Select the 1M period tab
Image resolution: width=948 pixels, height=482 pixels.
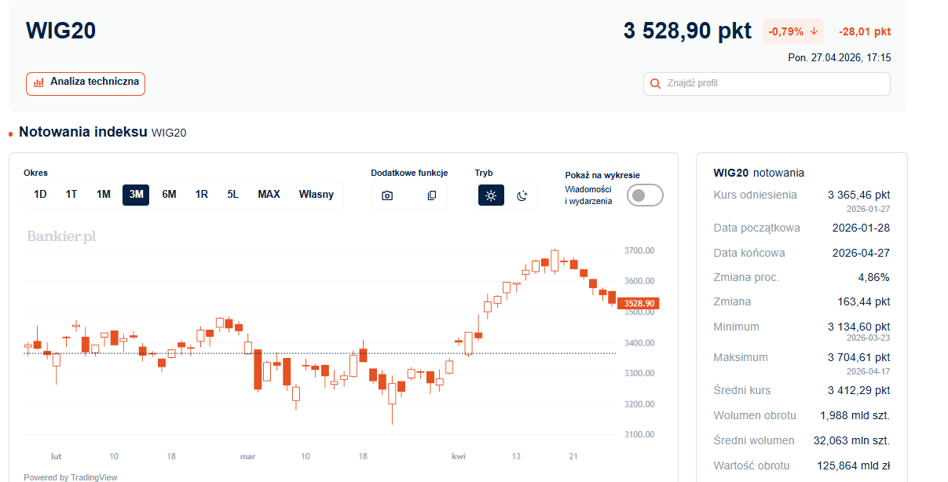pos(103,195)
